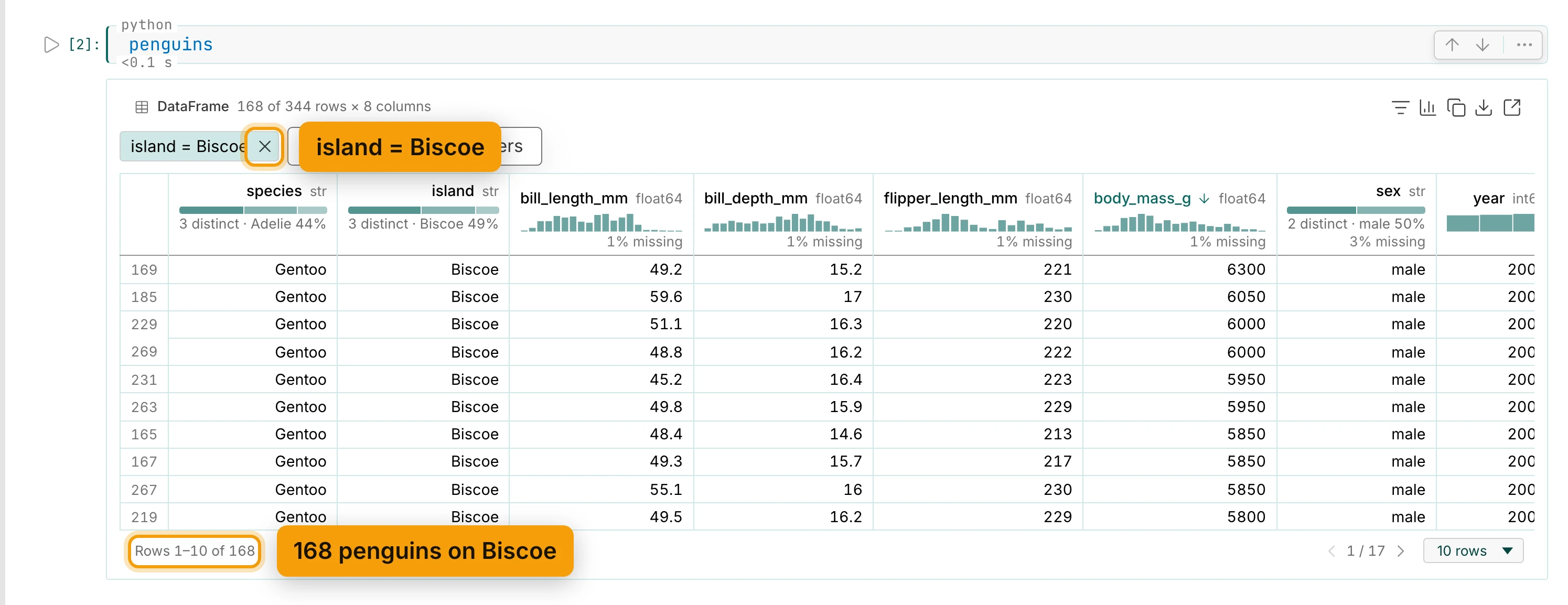
Task: Select row index 229
Action: pyautogui.click(x=144, y=325)
